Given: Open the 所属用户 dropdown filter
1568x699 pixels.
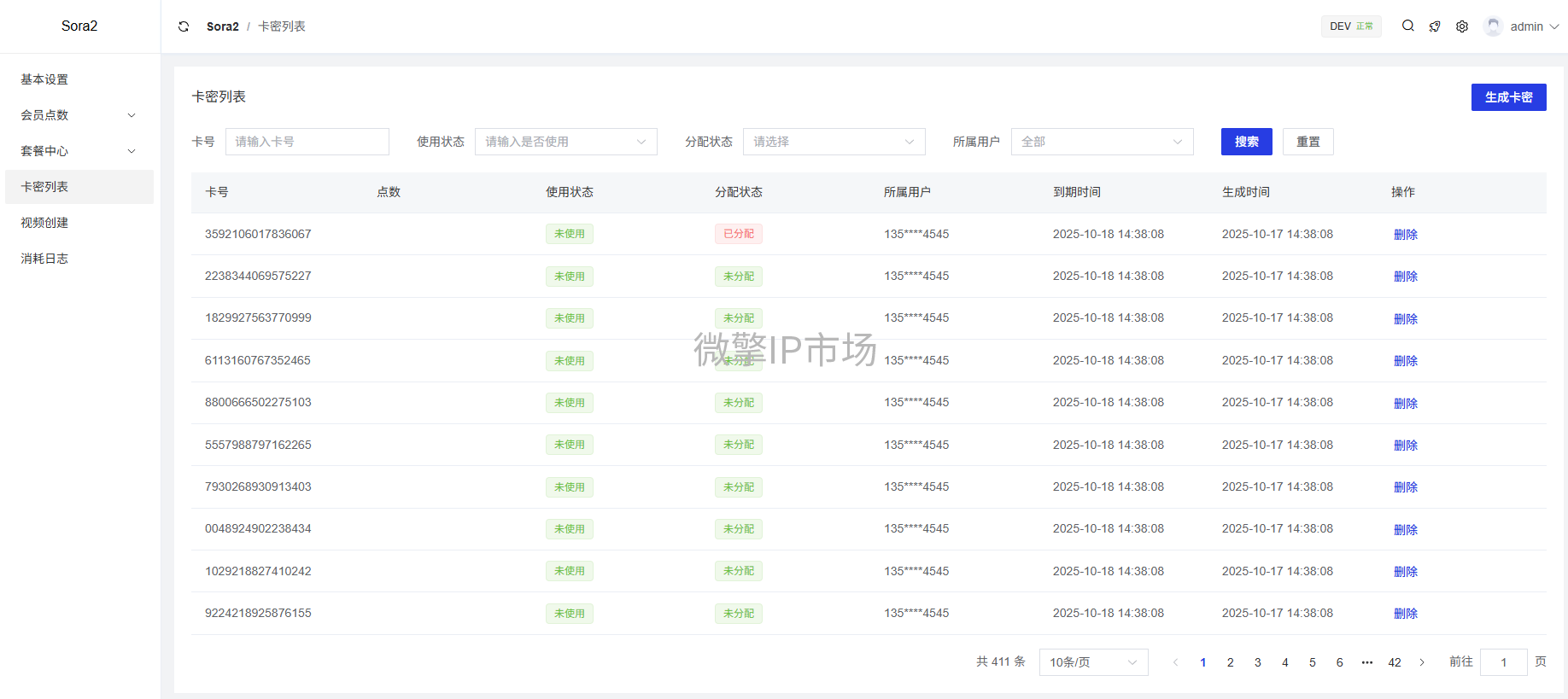Looking at the screenshot, I should click(1102, 142).
